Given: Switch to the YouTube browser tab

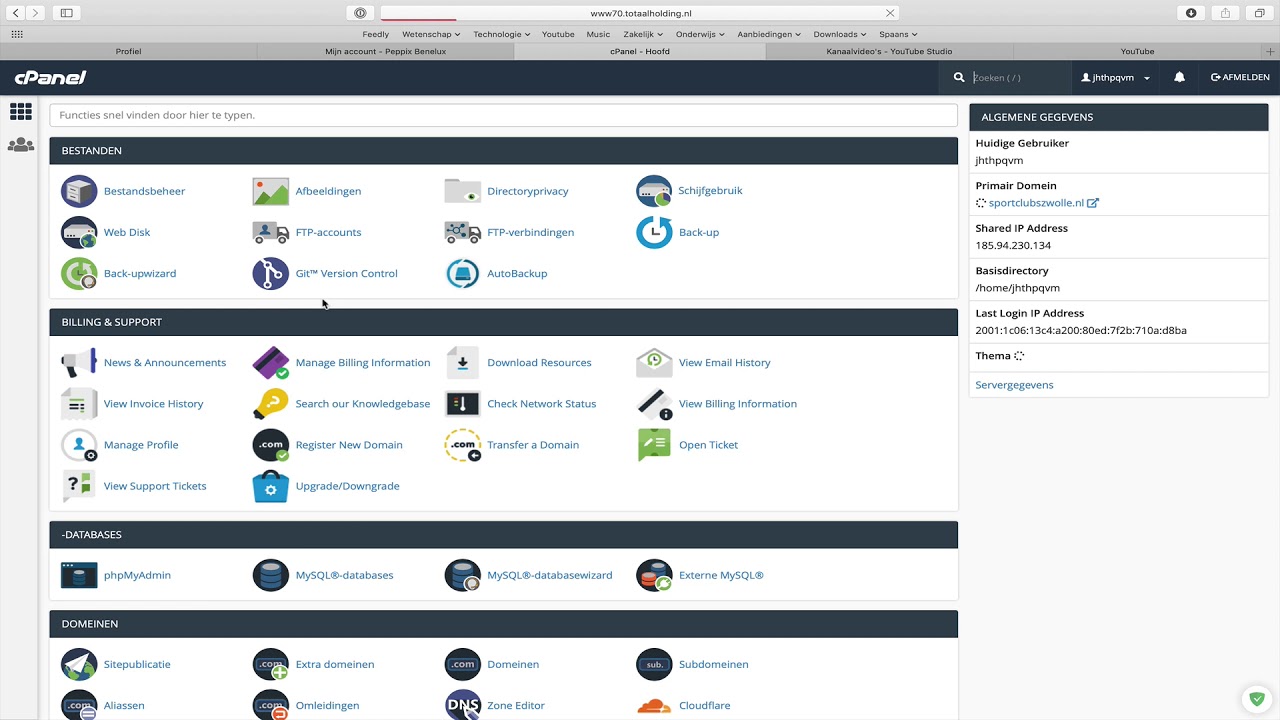Looking at the screenshot, I should [x=1137, y=51].
